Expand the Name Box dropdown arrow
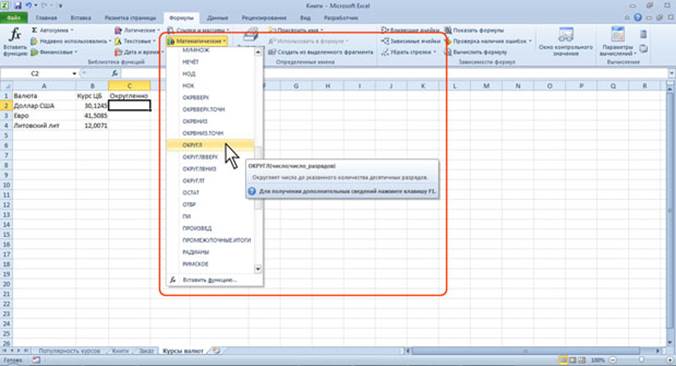 74,74
